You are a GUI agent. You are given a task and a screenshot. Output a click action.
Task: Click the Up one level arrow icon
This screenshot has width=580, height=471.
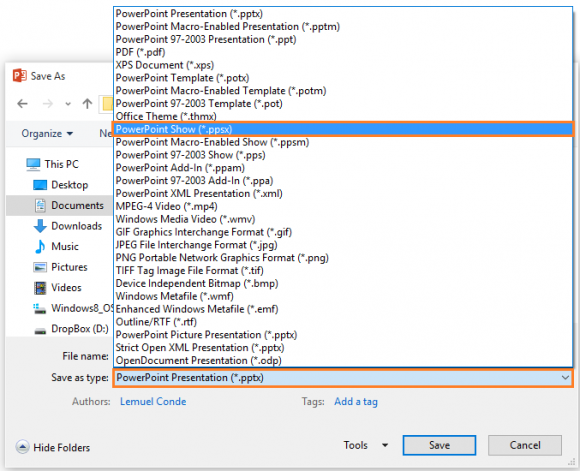[x=87, y=104]
